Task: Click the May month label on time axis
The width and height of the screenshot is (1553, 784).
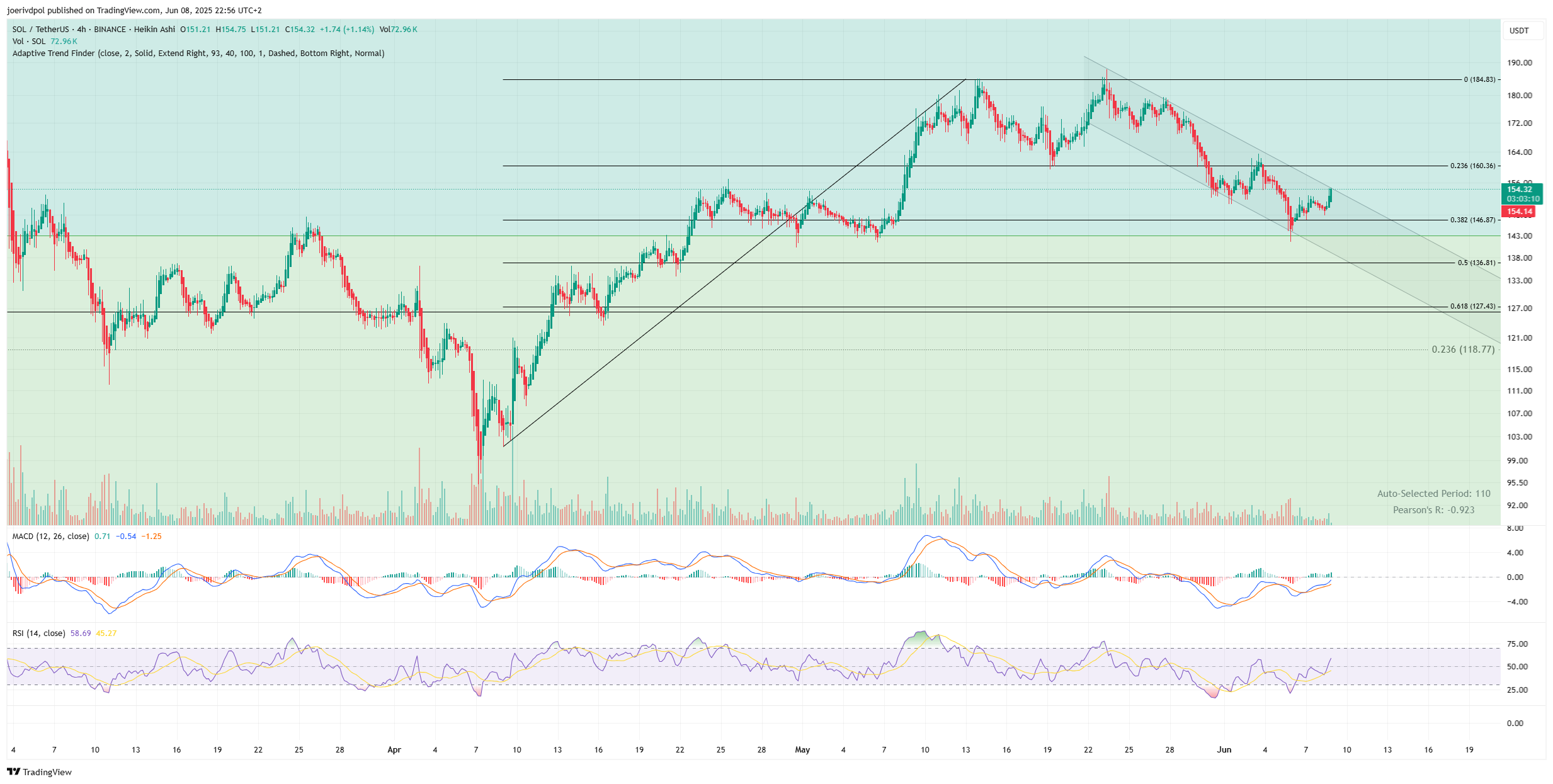Action: (802, 750)
